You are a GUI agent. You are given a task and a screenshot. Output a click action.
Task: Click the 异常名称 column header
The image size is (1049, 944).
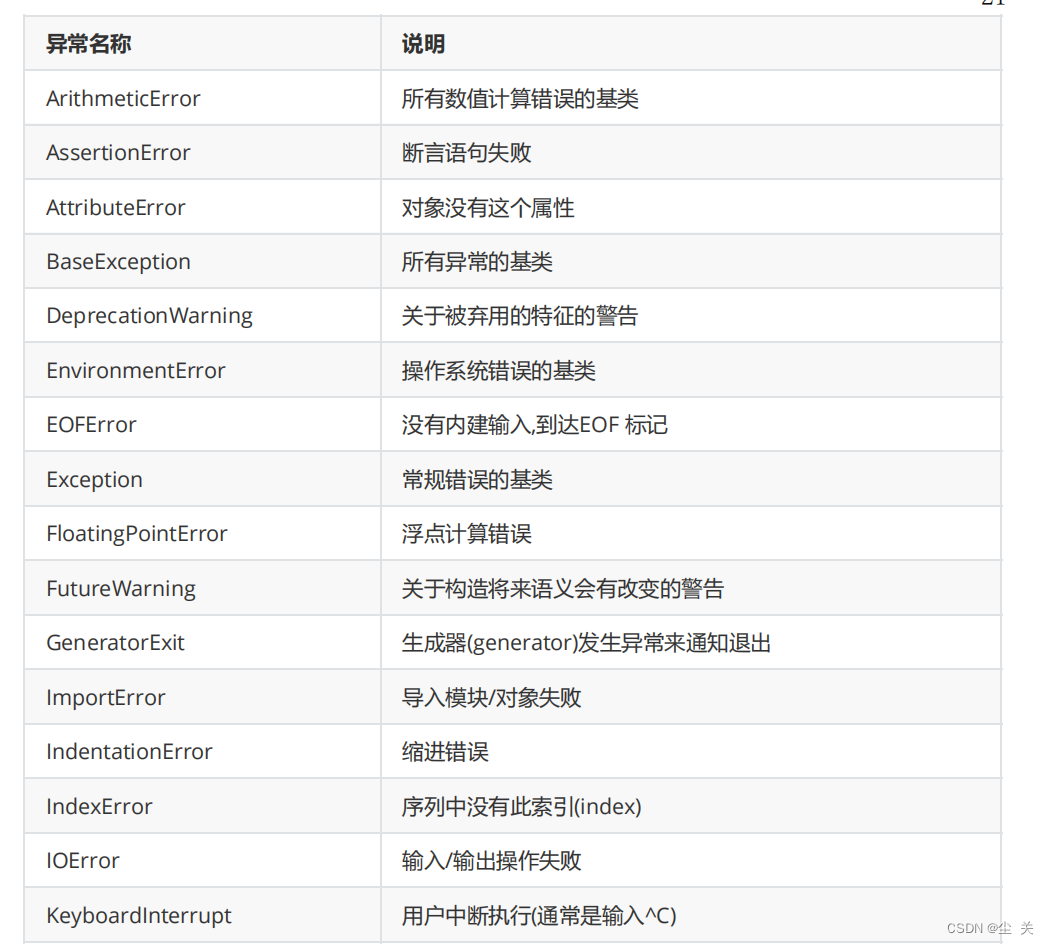[x=88, y=44]
